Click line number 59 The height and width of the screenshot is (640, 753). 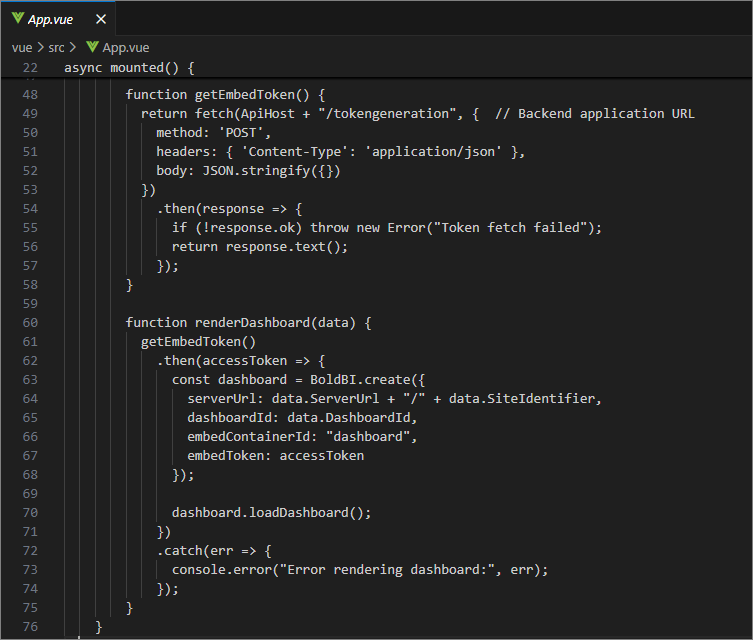pyautogui.click(x=30, y=303)
